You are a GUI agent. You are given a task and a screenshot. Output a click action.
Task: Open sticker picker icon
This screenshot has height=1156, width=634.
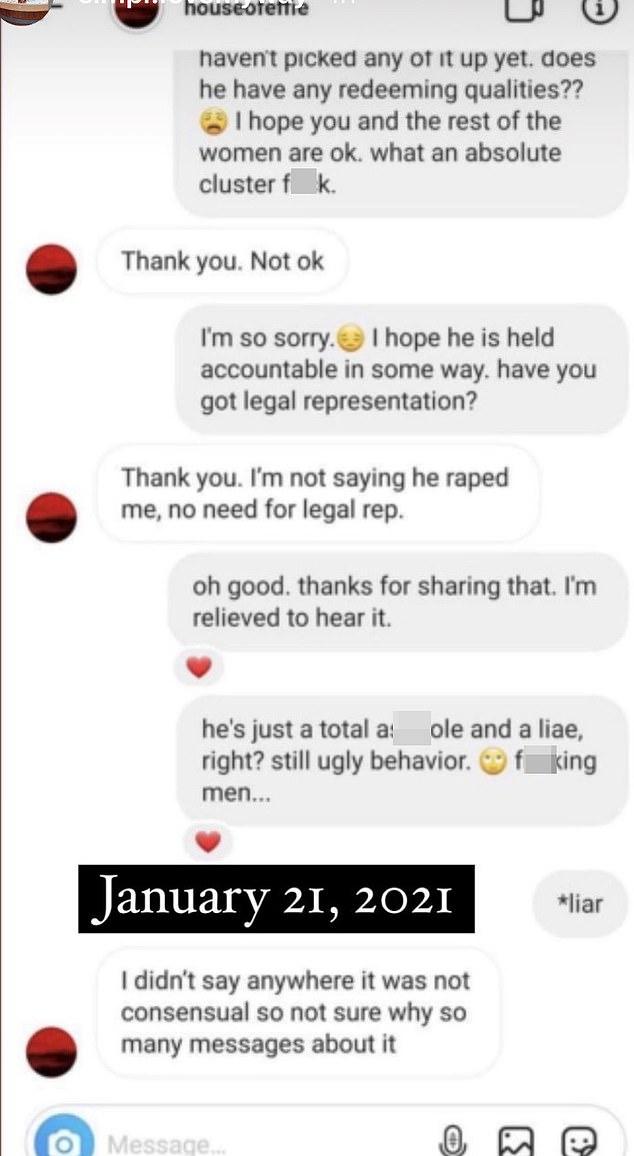(579, 1141)
